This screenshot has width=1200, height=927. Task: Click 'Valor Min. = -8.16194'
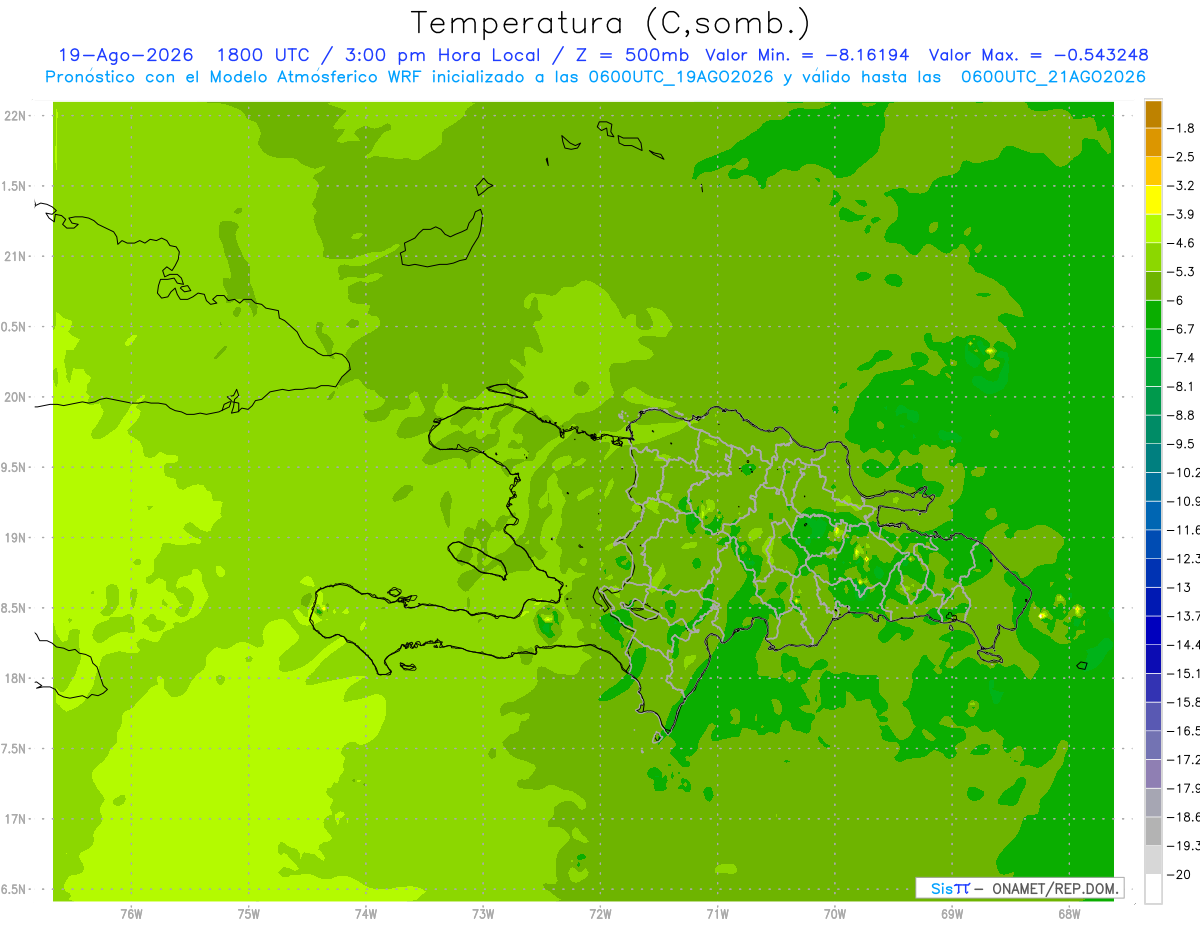[807, 55]
